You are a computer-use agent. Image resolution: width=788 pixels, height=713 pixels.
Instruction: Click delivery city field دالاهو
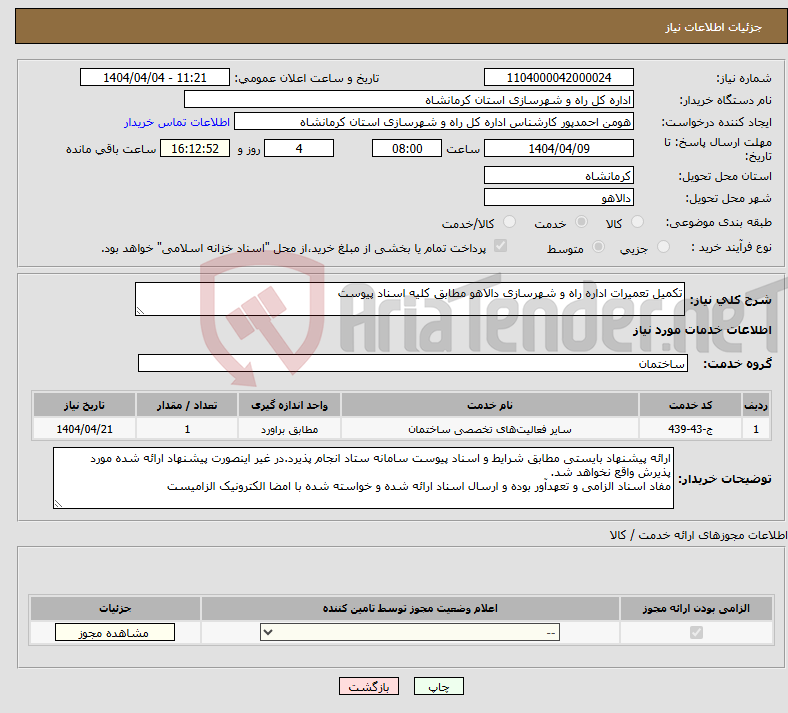pyautogui.click(x=558, y=197)
